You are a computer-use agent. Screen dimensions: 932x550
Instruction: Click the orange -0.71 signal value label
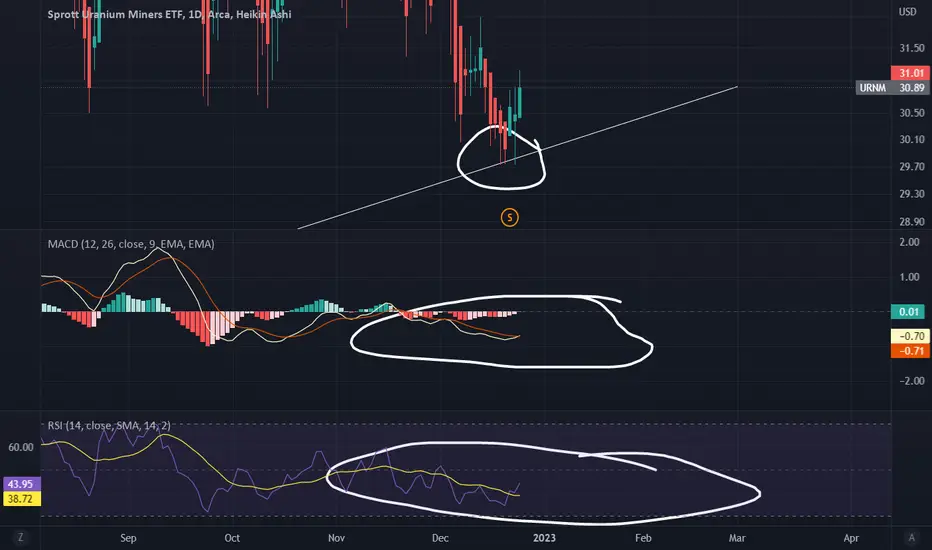(x=910, y=350)
